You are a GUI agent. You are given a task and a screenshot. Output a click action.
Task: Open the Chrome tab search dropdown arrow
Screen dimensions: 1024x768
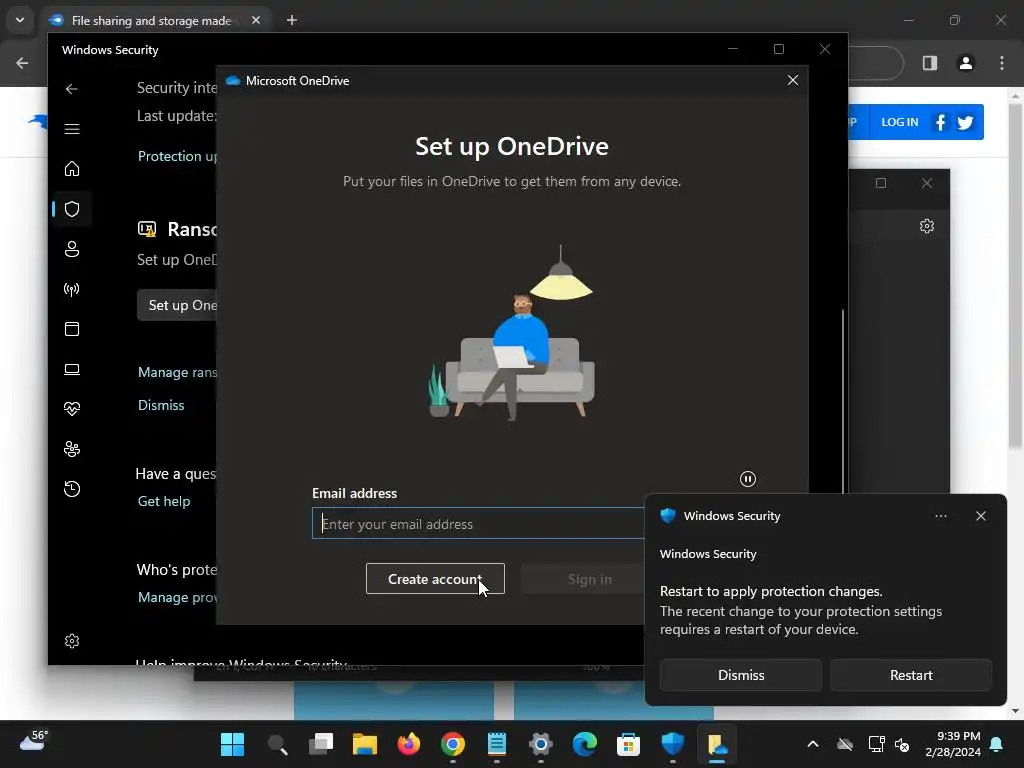pyautogui.click(x=20, y=20)
